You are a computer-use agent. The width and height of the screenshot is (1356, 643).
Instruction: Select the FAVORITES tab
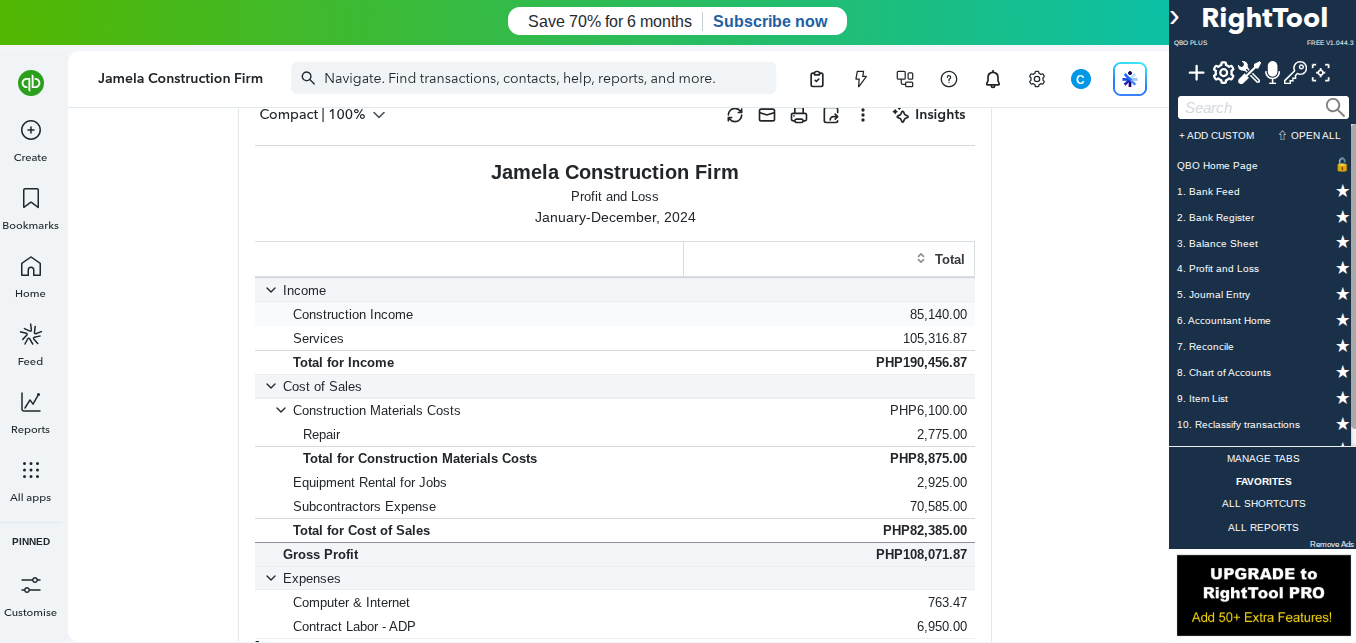tap(1263, 481)
